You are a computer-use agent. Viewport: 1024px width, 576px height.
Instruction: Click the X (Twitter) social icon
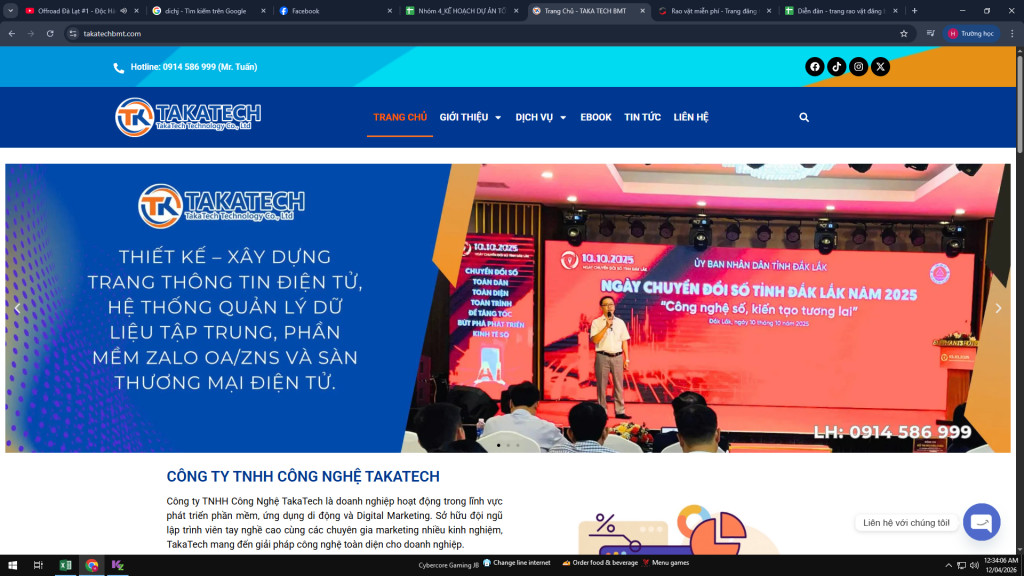(x=880, y=67)
